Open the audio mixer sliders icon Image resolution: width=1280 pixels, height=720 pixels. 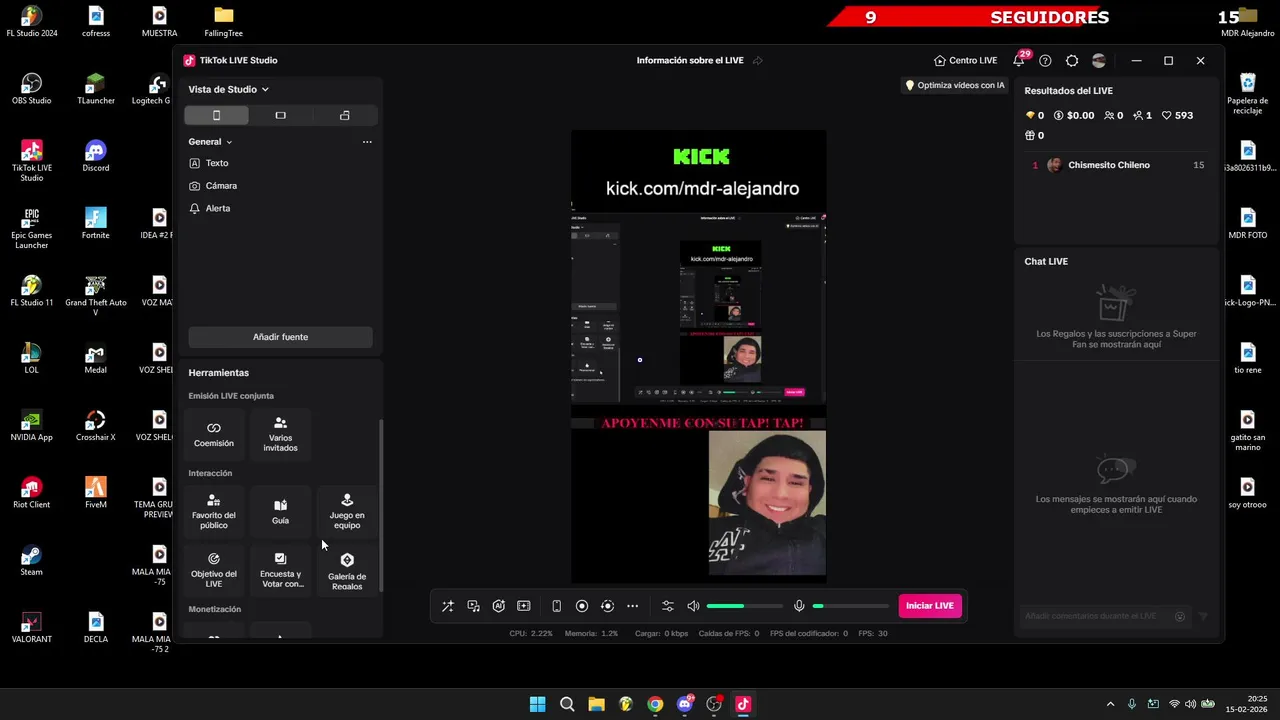click(x=668, y=606)
